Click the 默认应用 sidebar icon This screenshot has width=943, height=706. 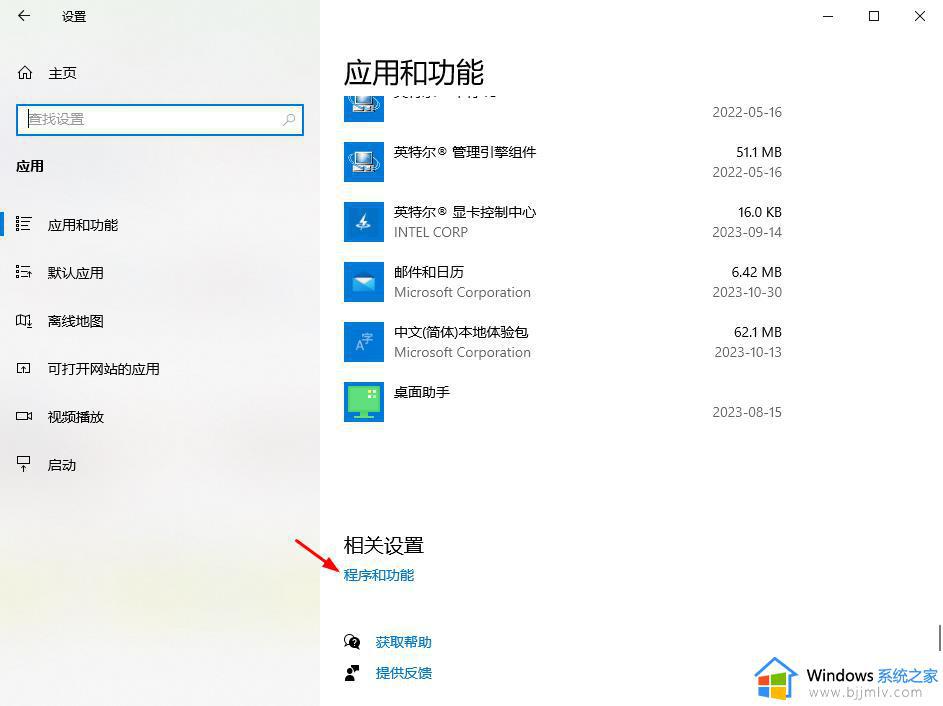(23, 272)
